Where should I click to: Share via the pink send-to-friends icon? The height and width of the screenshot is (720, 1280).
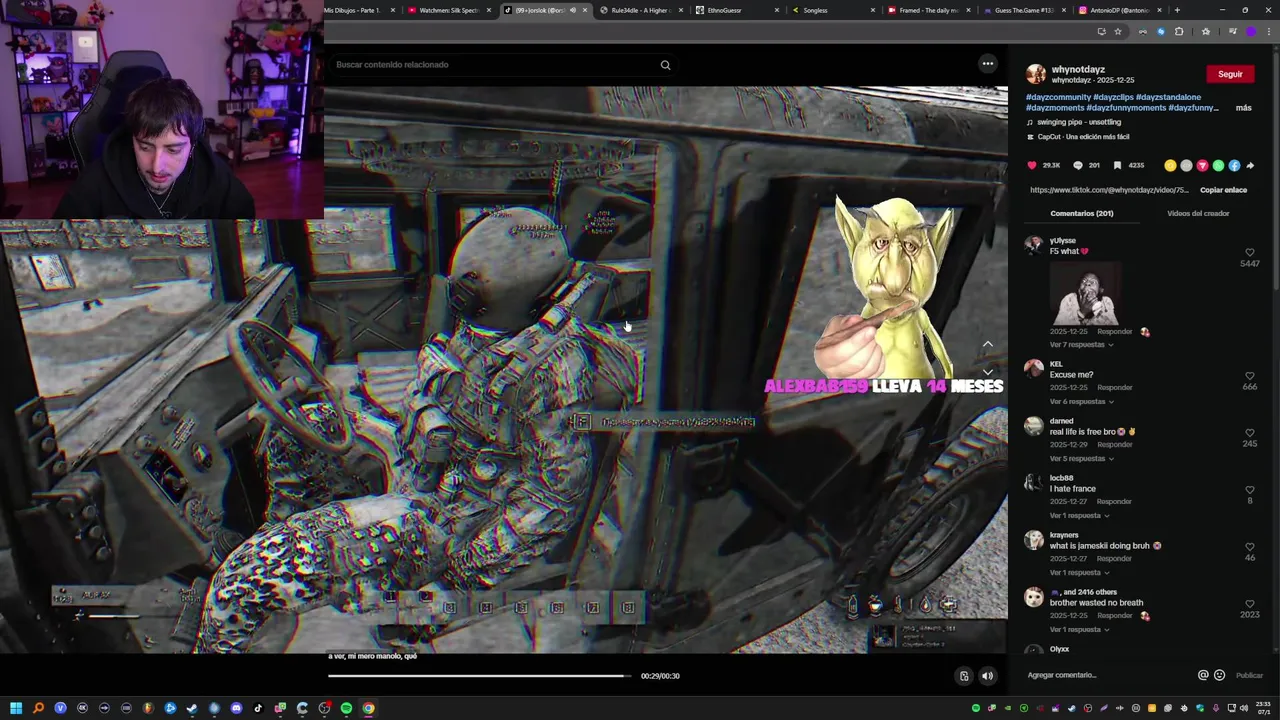1202,166
